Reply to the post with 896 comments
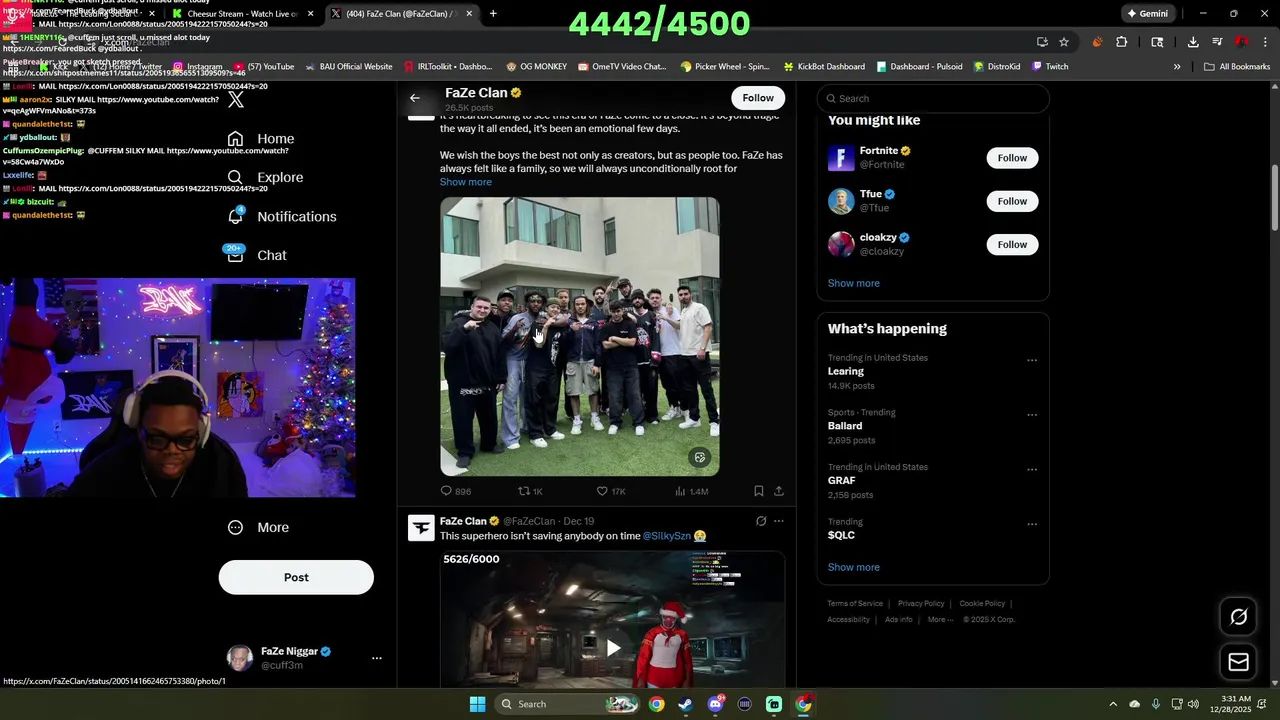The height and width of the screenshot is (720, 1280). click(456, 491)
